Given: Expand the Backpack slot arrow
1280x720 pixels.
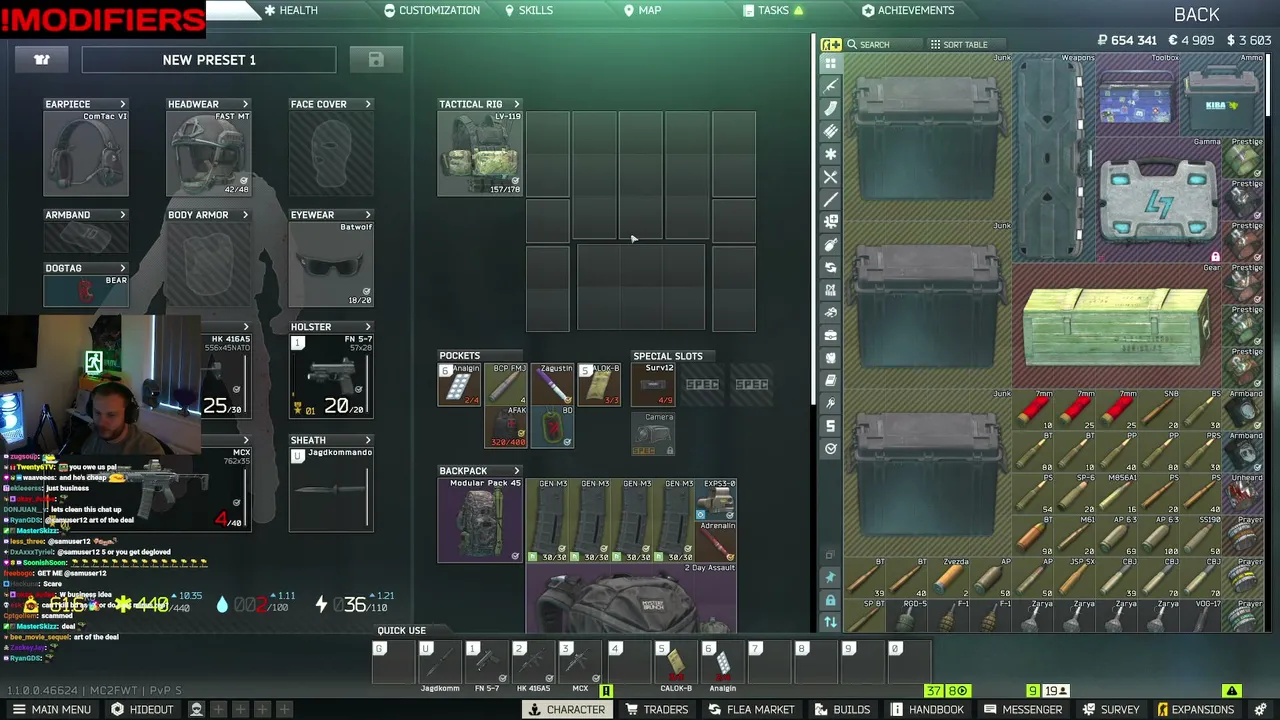Looking at the screenshot, I should pos(517,471).
